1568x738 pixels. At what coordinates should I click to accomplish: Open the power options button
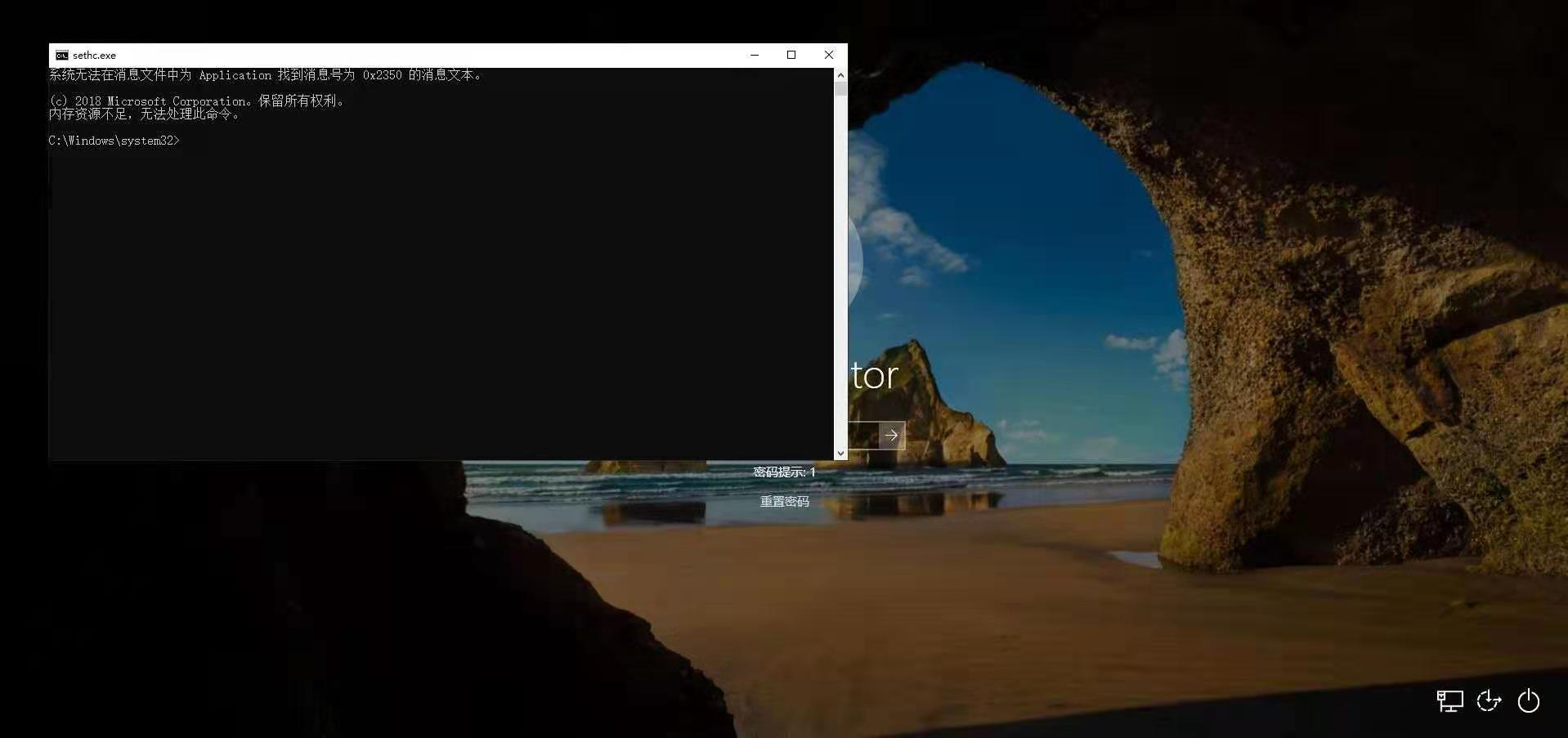point(1529,701)
